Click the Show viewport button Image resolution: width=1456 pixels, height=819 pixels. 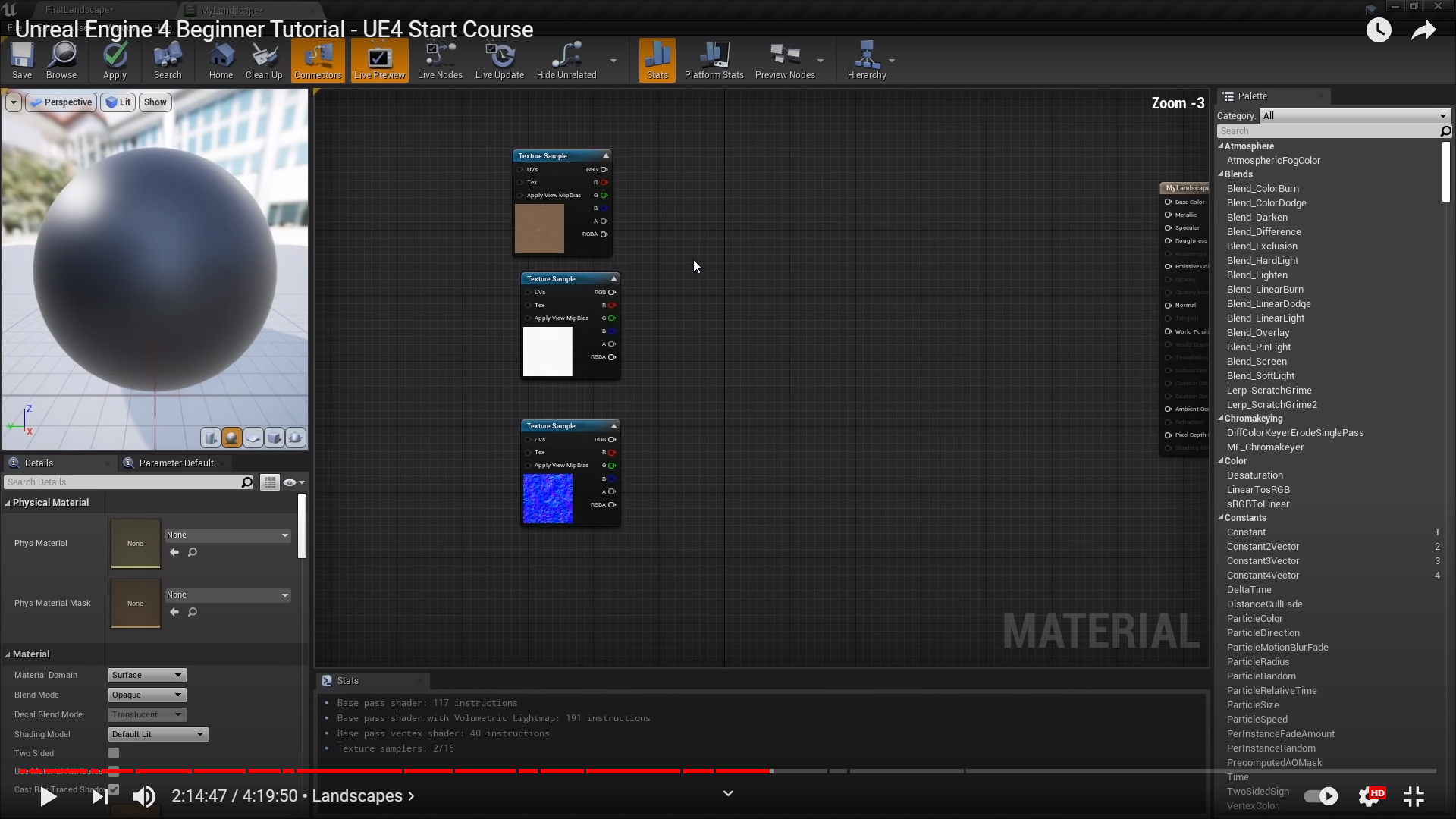pyautogui.click(x=155, y=102)
